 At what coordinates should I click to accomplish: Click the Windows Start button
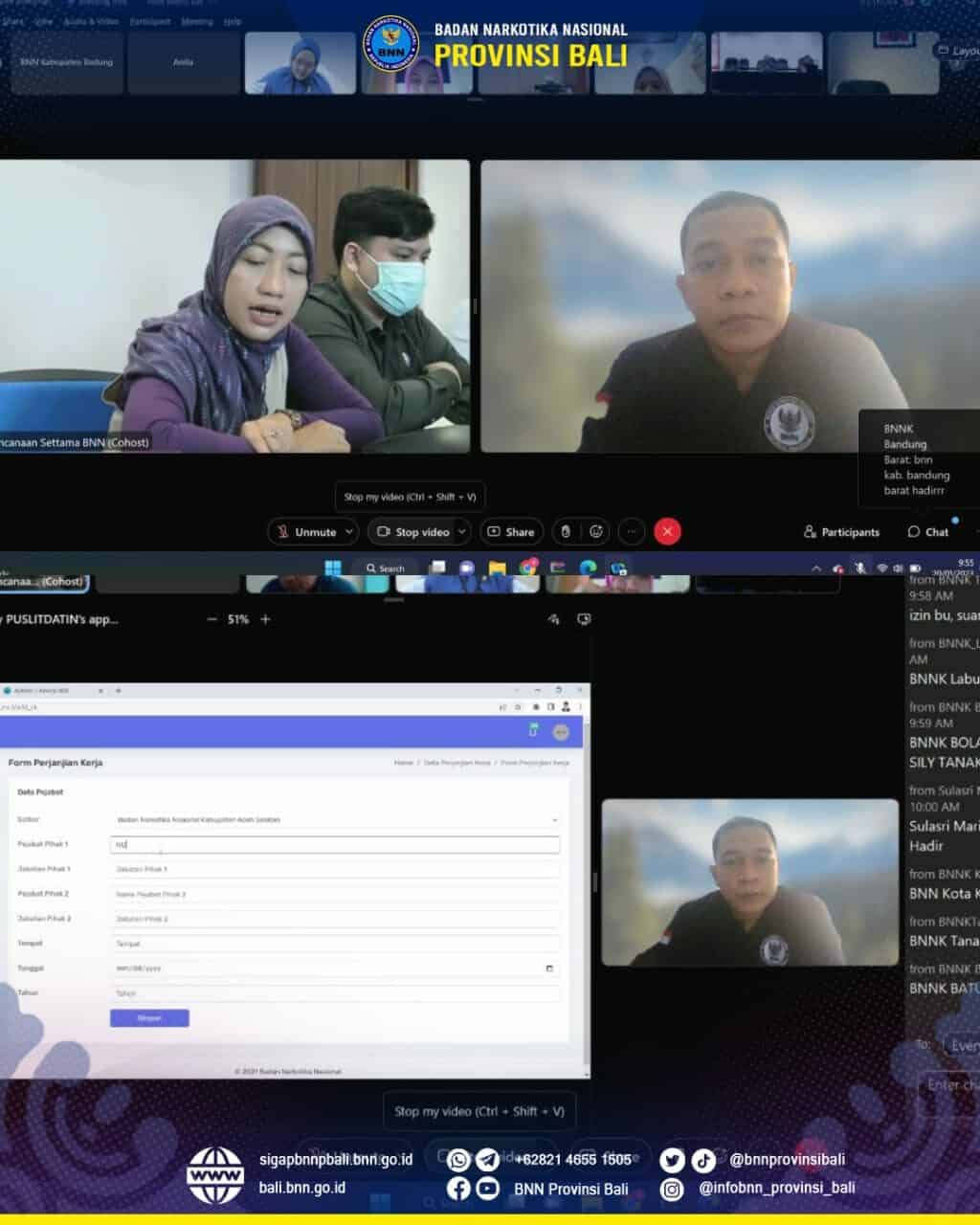point(333,568)
